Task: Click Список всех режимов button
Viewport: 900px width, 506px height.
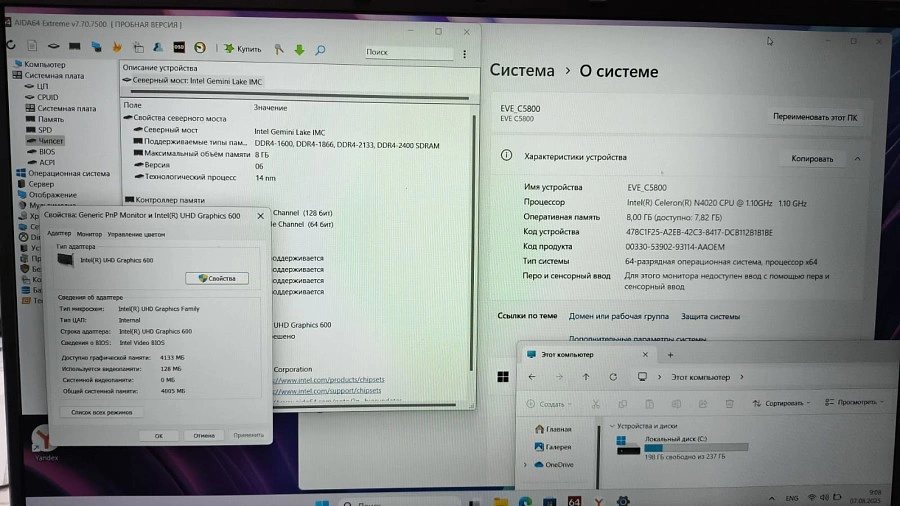Action: [102, 412]
